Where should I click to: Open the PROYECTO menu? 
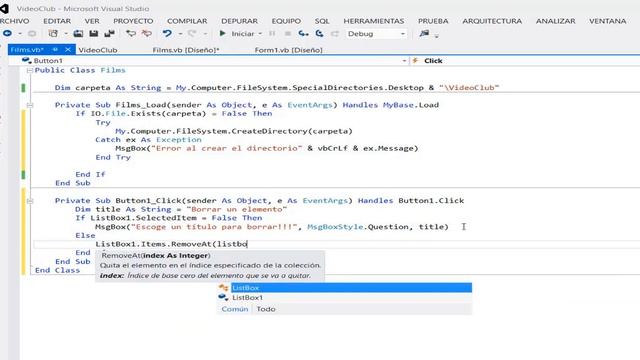coord(133,21)
